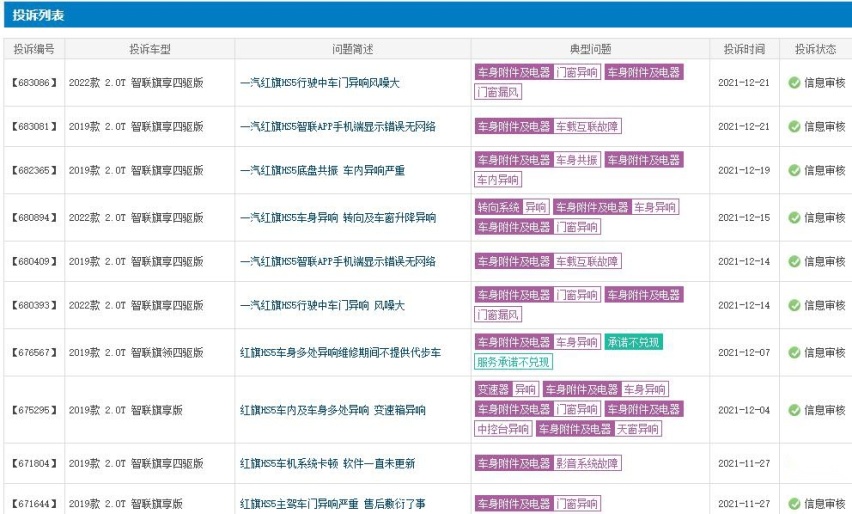Click complaint number 【671644】
The height and width of the screenshot is (514, 852).
point(34,504)
